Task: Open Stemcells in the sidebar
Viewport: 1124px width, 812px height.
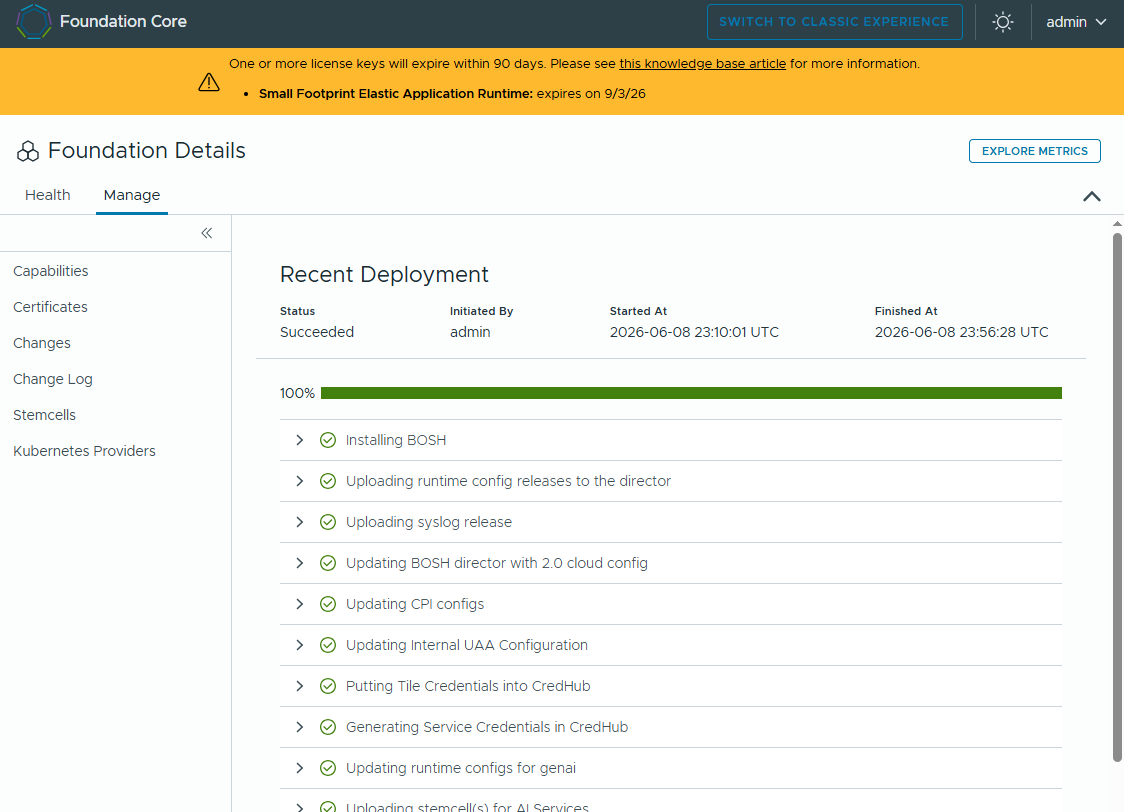Action: click(x=44, y=414)
